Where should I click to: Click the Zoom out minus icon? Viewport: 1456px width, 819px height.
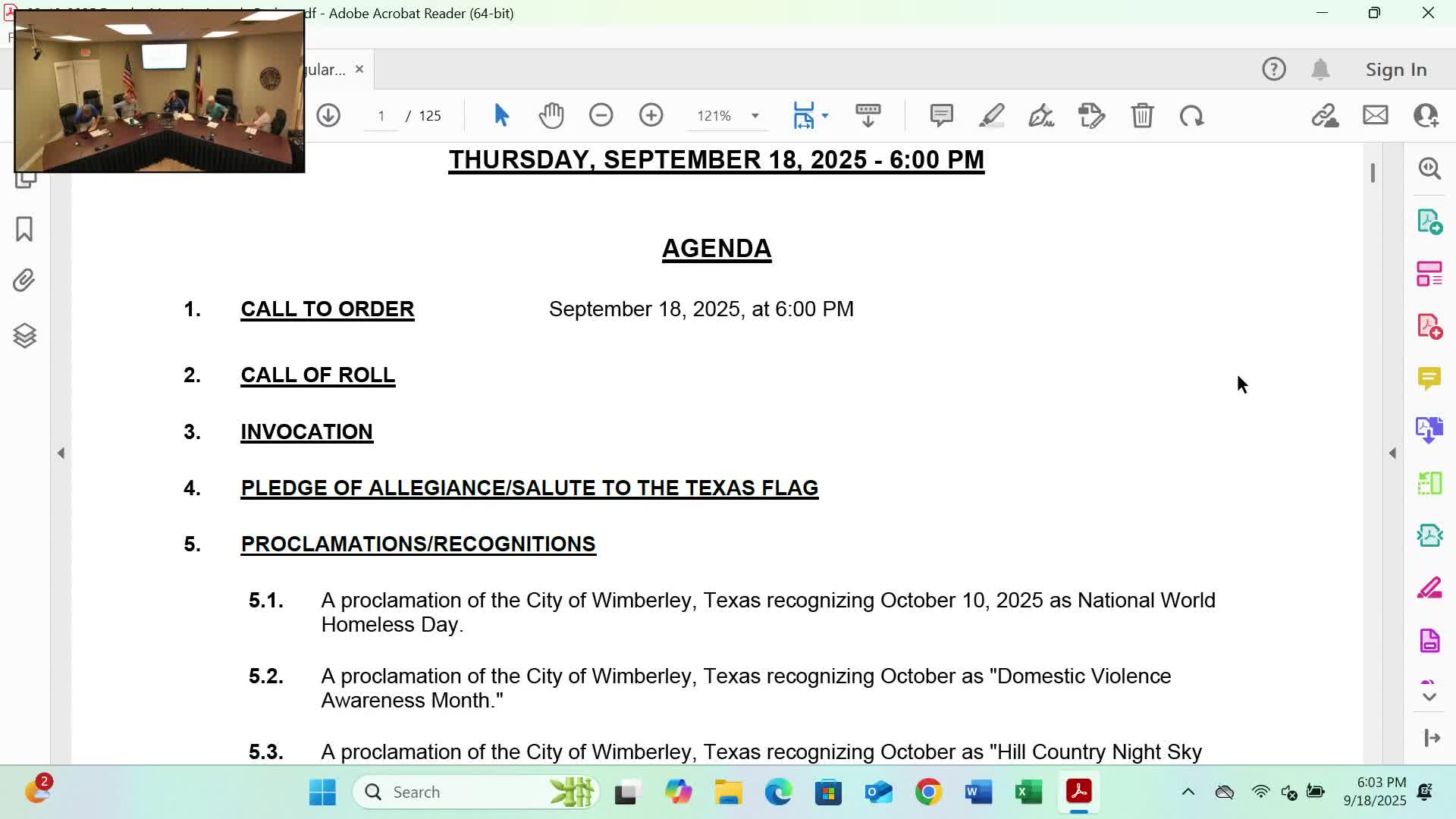coord(601,115)
